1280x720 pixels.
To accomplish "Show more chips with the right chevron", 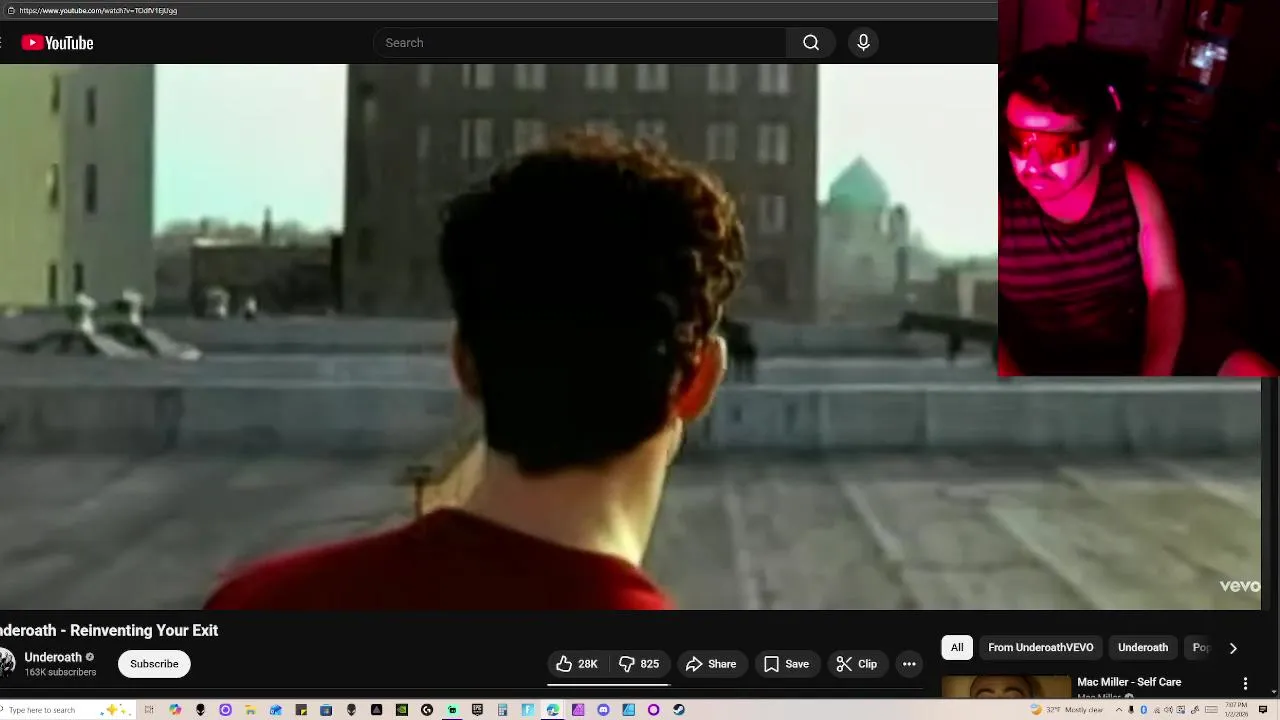I will pyautogui.click(x=1233, y=648).
